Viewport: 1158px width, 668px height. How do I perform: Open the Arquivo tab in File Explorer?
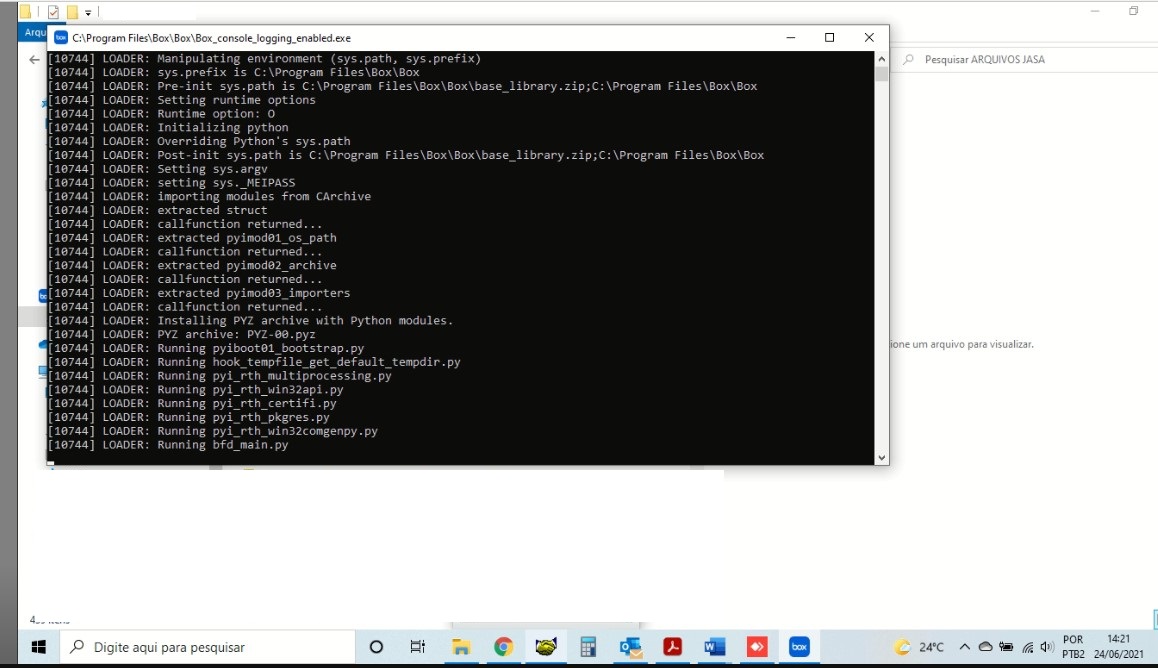point(35,32)
